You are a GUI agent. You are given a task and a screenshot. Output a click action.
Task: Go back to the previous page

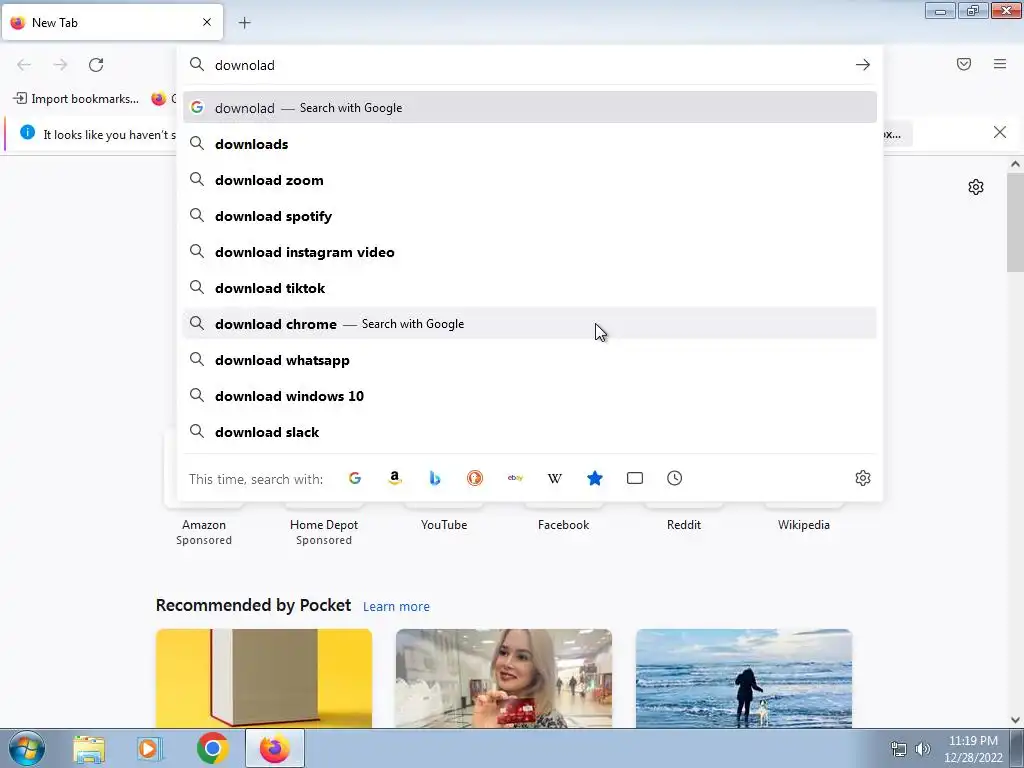(x=24, y=65)
